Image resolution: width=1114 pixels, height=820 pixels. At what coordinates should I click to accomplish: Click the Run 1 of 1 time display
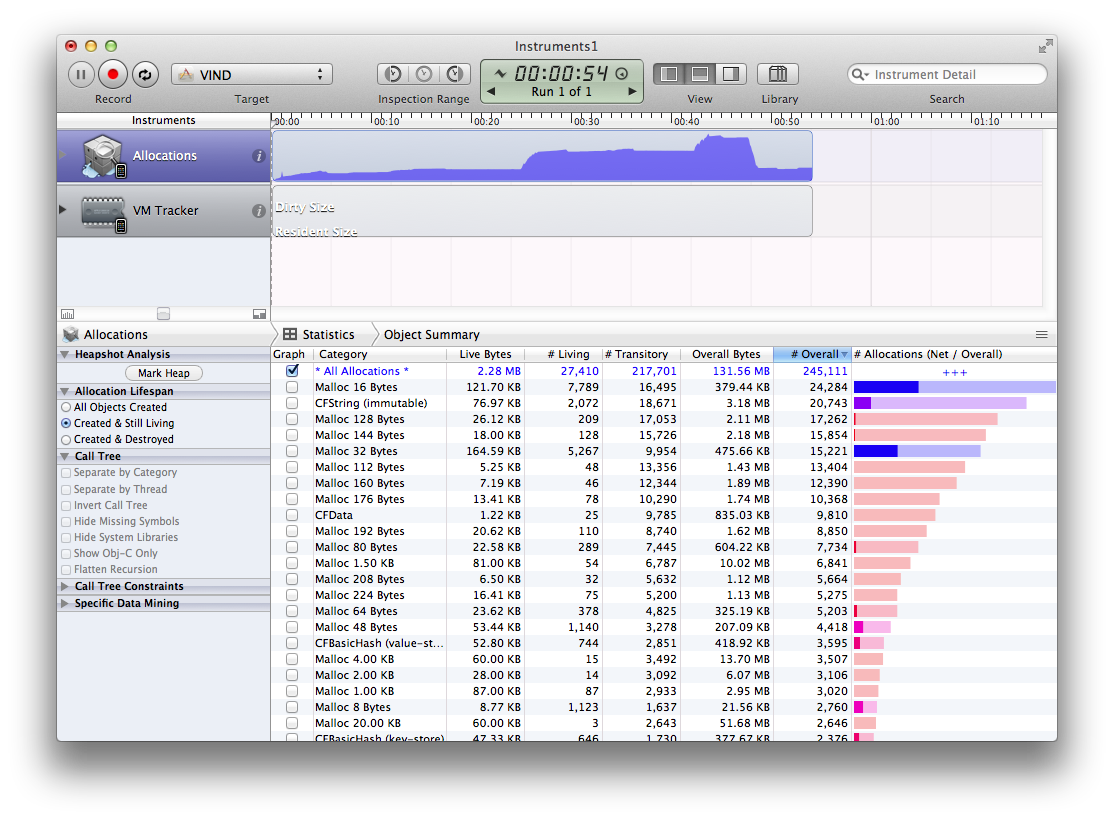561,82
